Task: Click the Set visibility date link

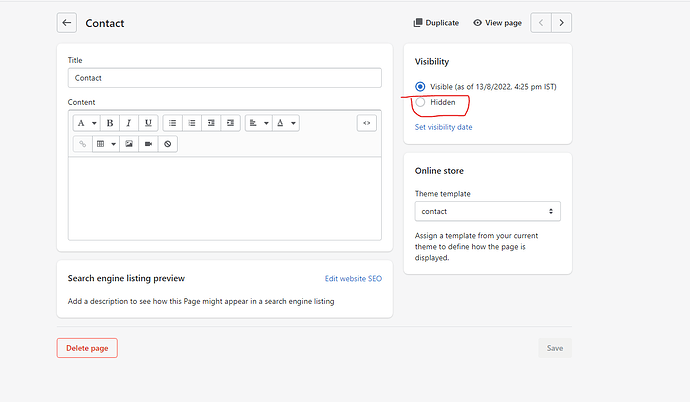Action: click(x=444, y=127)
